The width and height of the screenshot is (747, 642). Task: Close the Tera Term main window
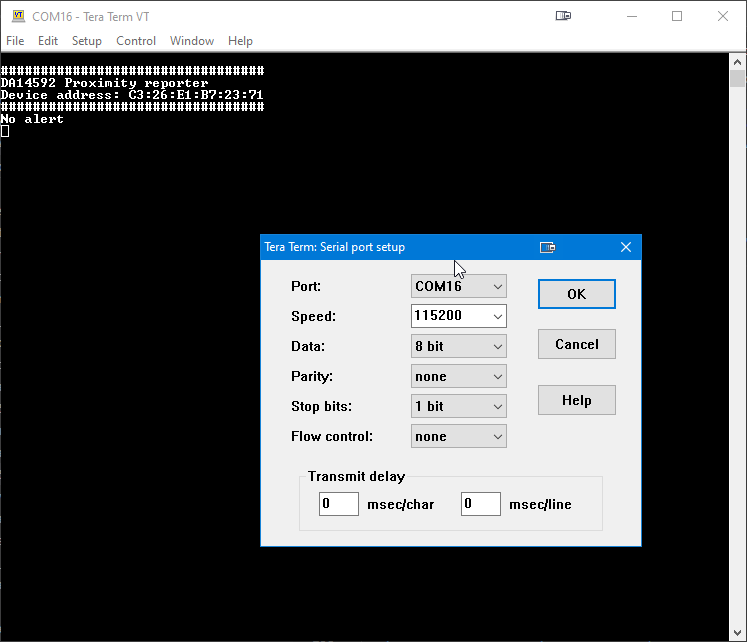[723, 16]
